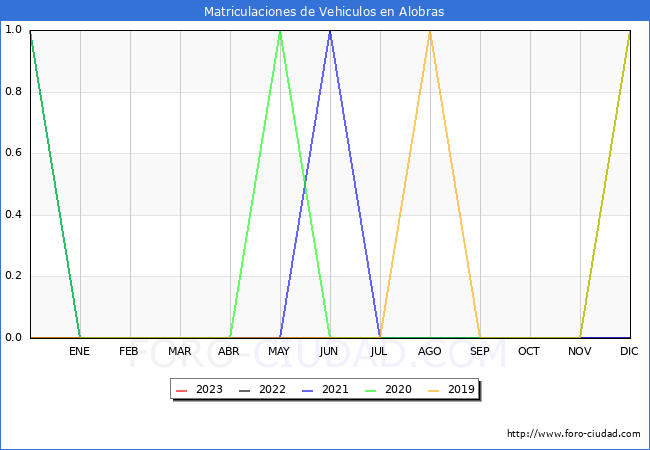Open the foro-ciudad.com URL text
The height and width of the screenshot is (450, 650).
pos(574,434)
